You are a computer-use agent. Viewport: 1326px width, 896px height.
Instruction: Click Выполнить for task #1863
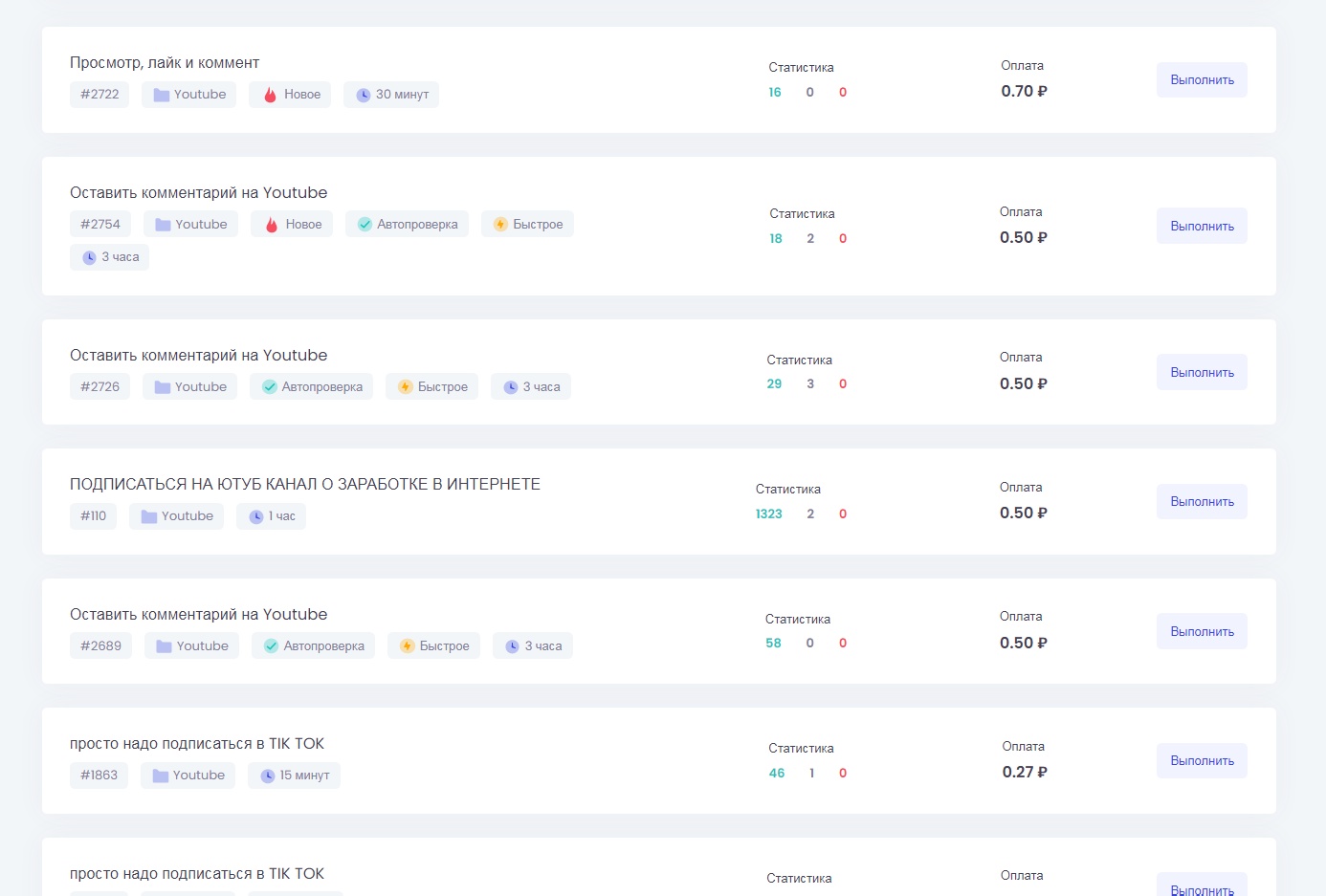coord(1202,760)
